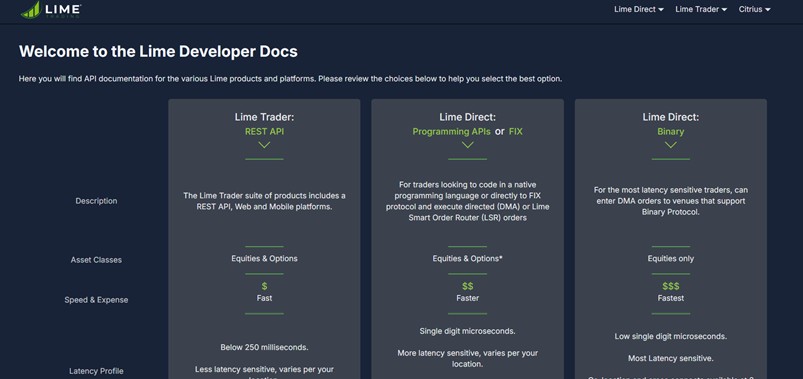Viewport: 803px width, 379px height.
Task: Click the 'Fast' speed label
Action: tap(264, 298)
